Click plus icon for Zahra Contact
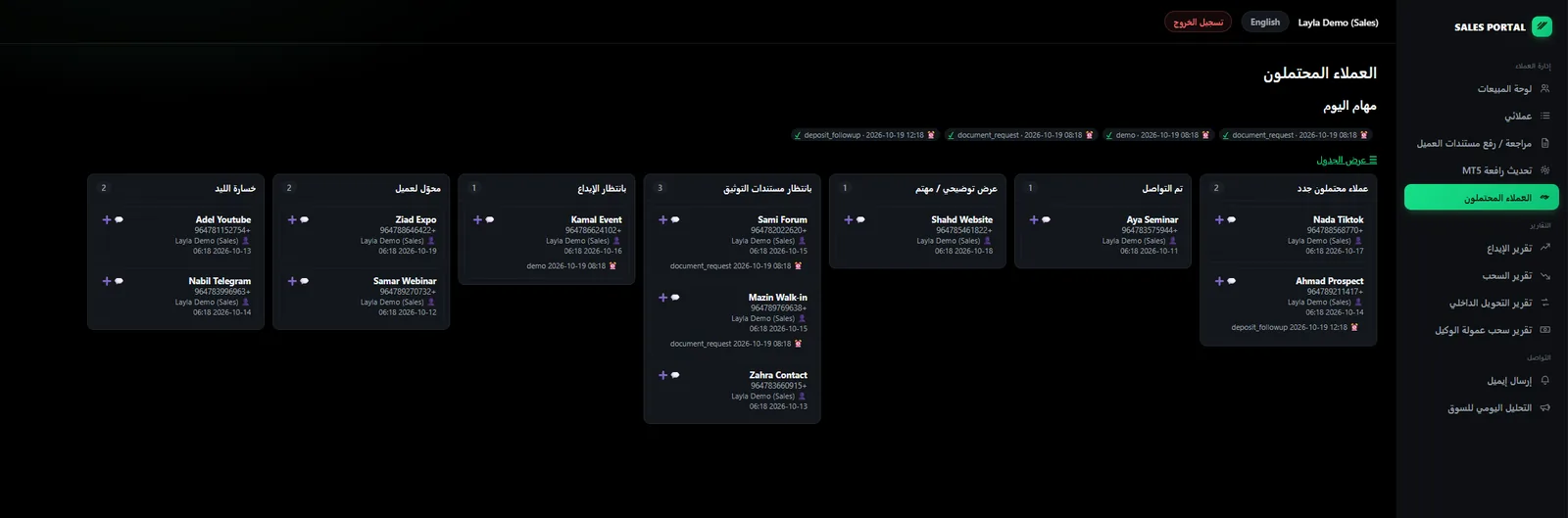Image resolution: width=1568 pixels, height=518 pixels. pos(662,375)
